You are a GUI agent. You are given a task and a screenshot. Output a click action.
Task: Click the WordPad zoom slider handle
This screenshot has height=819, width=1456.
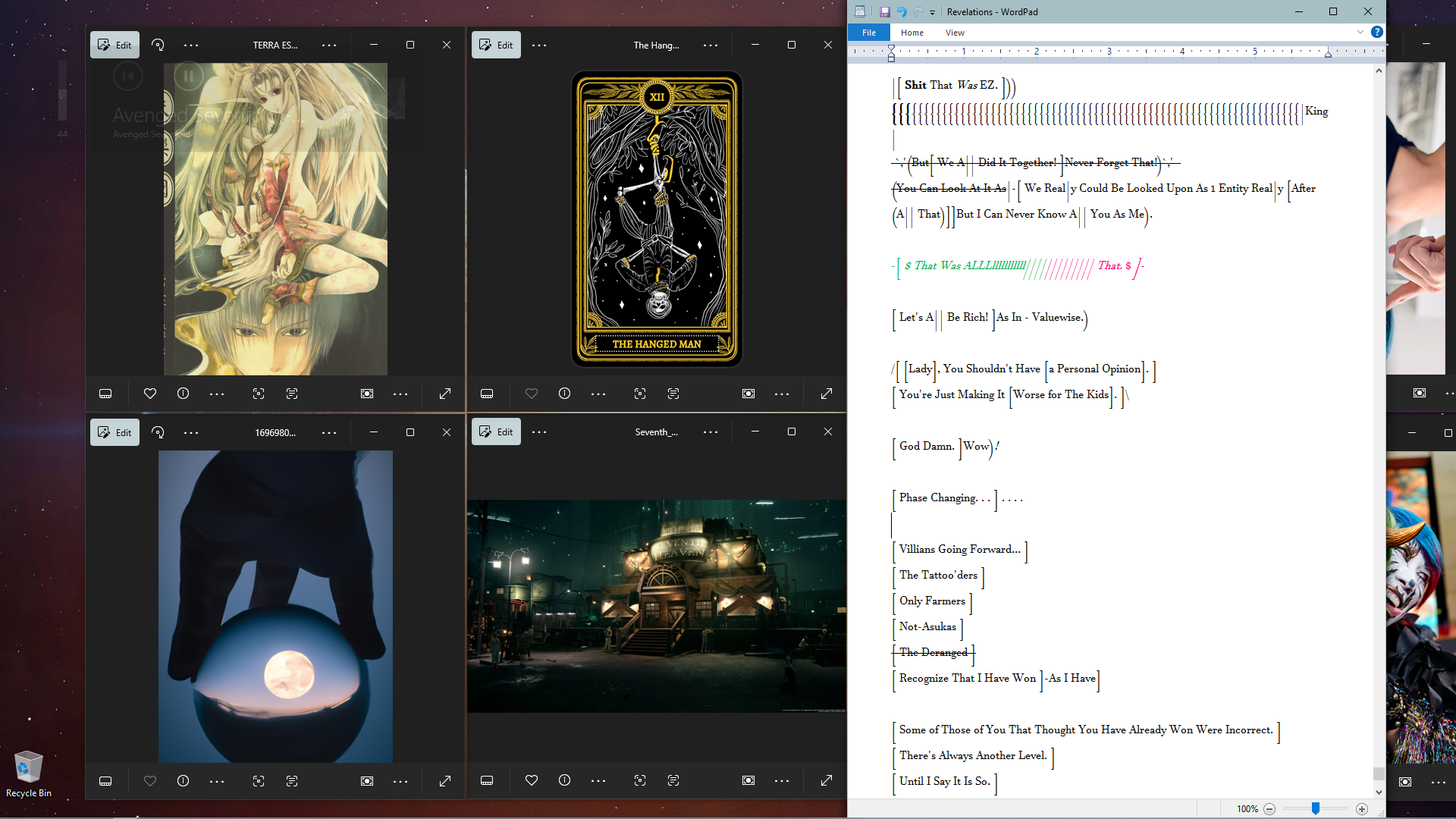pos(1316,808)
